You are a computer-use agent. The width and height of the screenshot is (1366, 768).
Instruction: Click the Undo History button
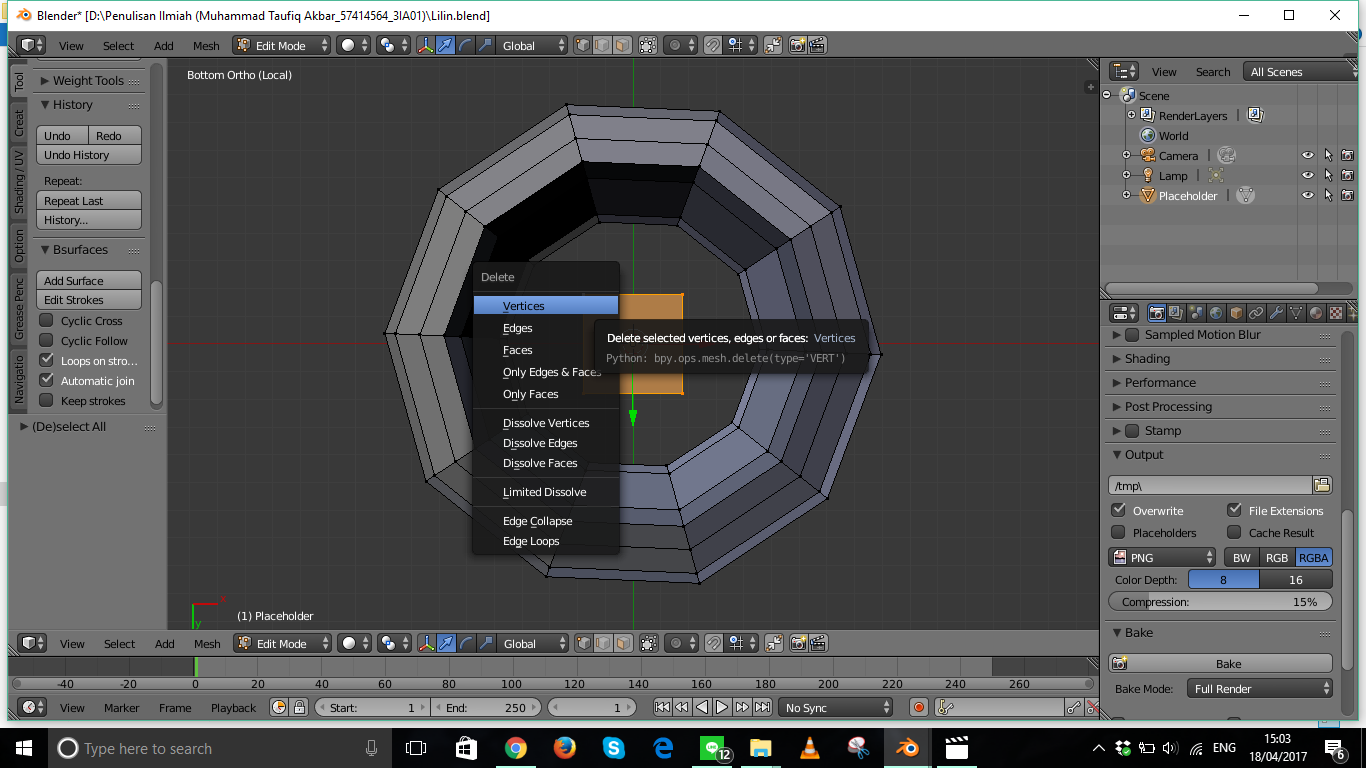point(89,155)
